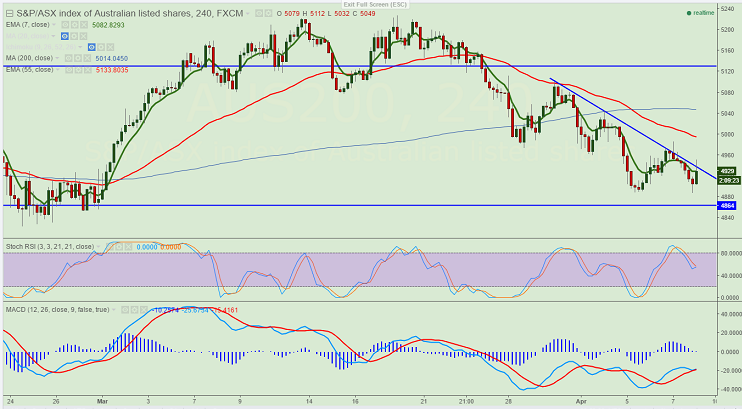Show the hidden MA (20, close) indicator
This screenshot has width=742, height=409.
pos(65,36)
